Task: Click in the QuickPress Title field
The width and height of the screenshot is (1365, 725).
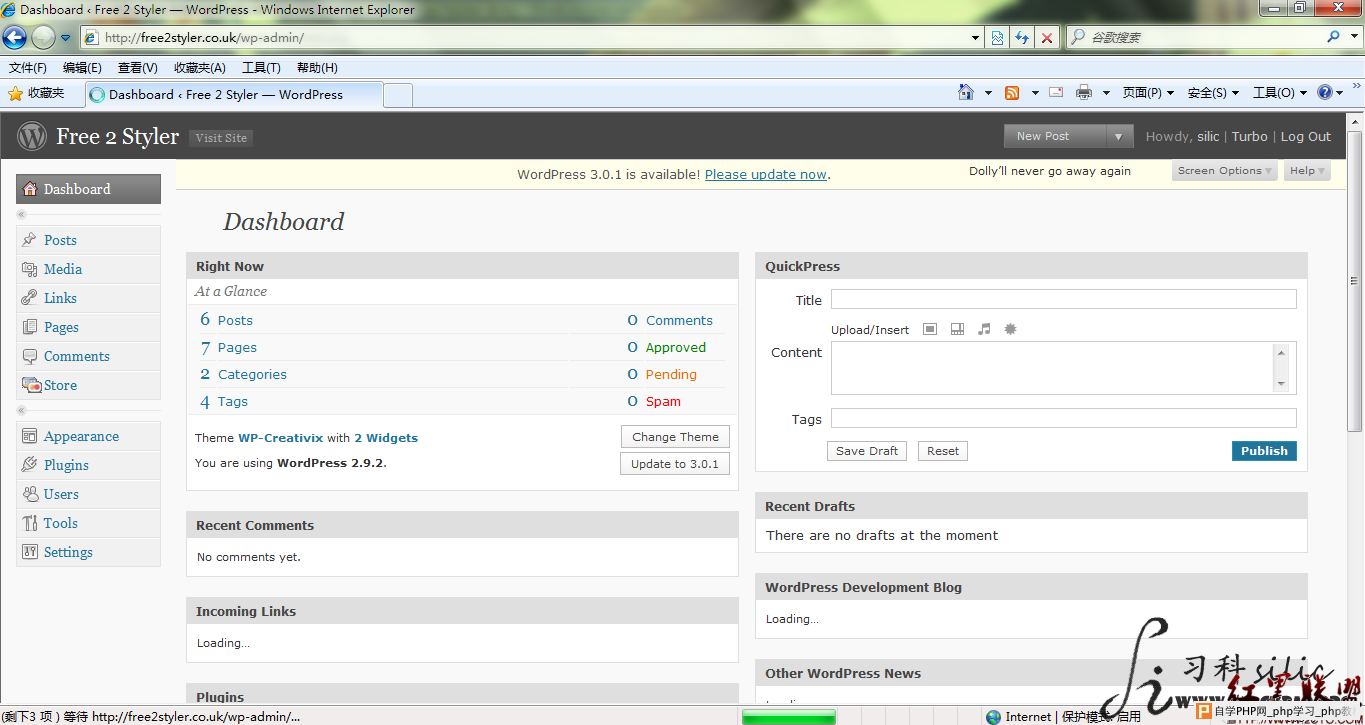Action: [1063, 299]
